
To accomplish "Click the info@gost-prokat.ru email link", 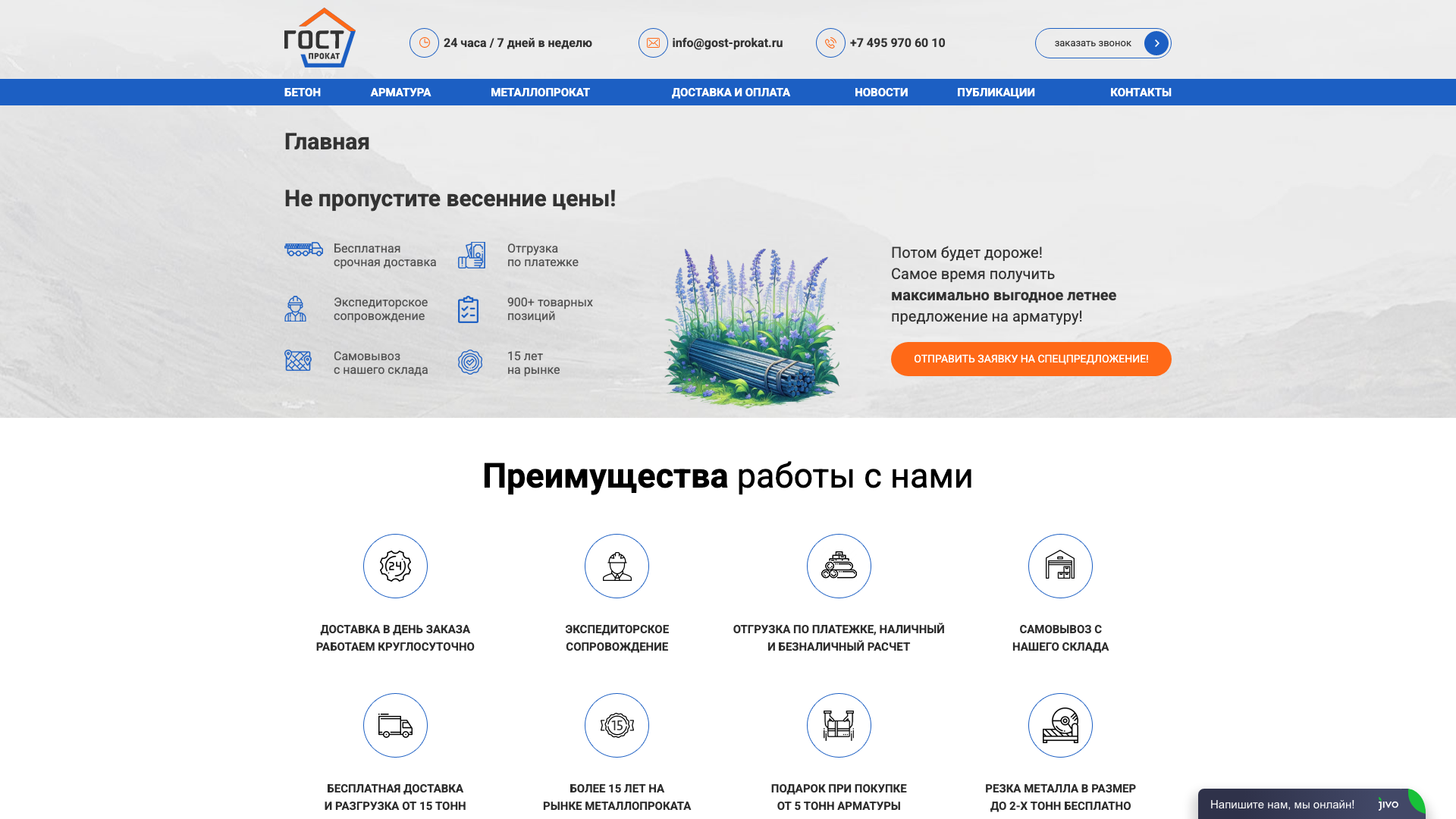I will point(727,43).
